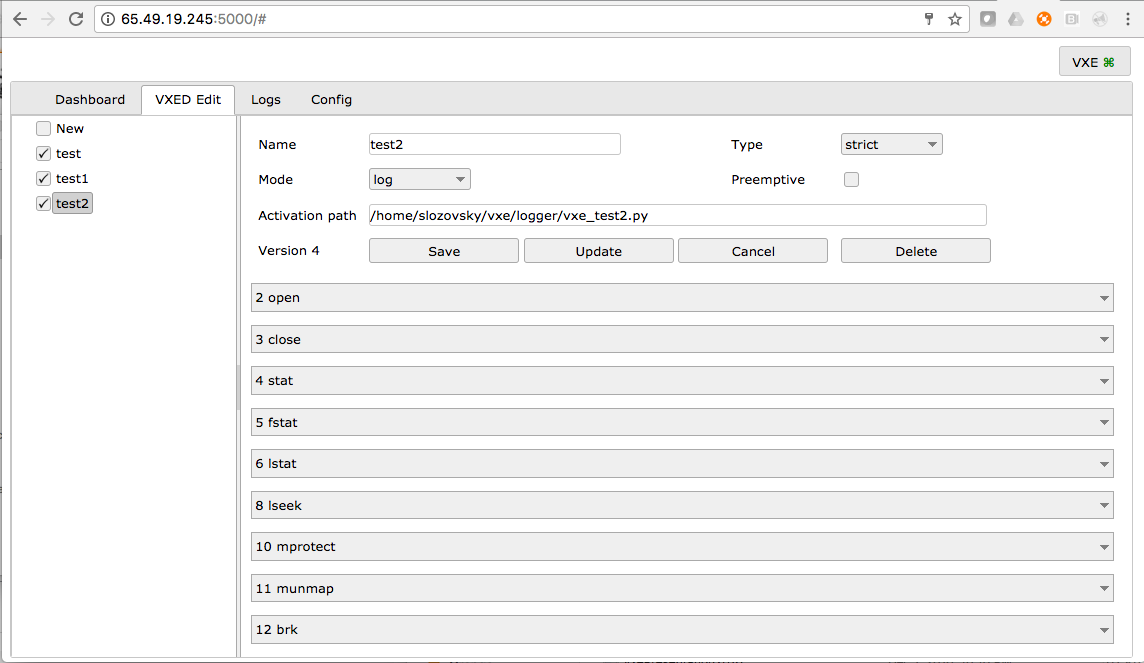This screenshot has height=663, width=1144.
Task: Enable the Preemptive checkbox
Action: [851, 179]
